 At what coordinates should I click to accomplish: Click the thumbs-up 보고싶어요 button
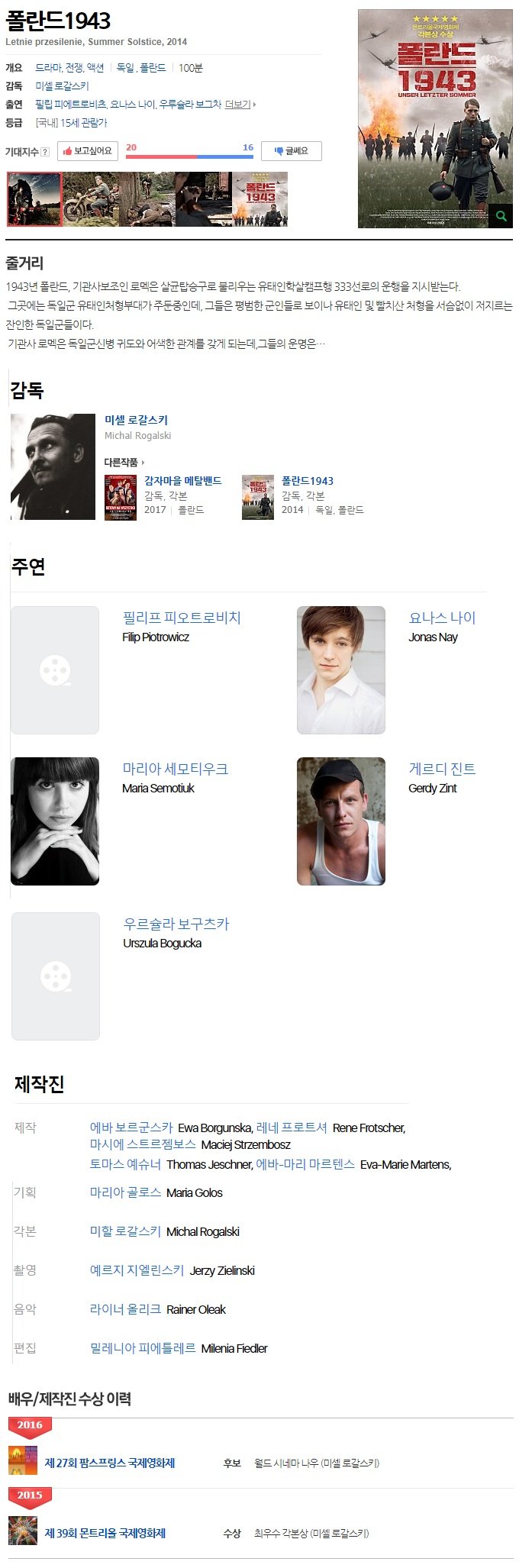pos(88,151)
